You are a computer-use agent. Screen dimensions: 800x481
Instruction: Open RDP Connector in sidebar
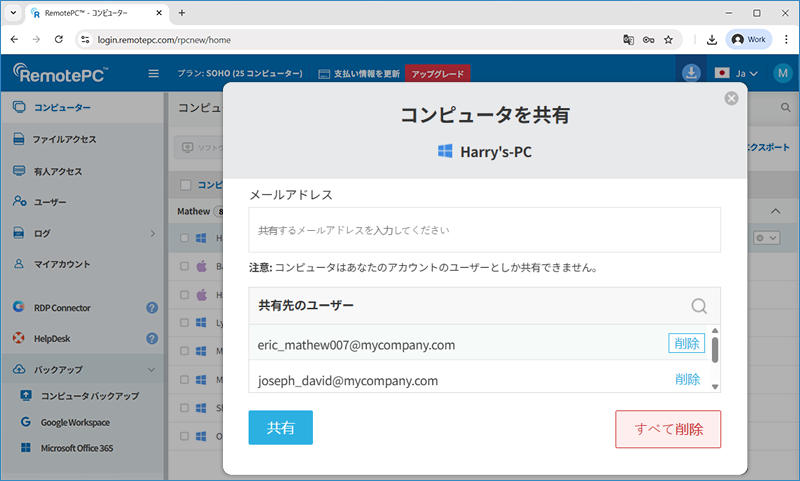62,308
